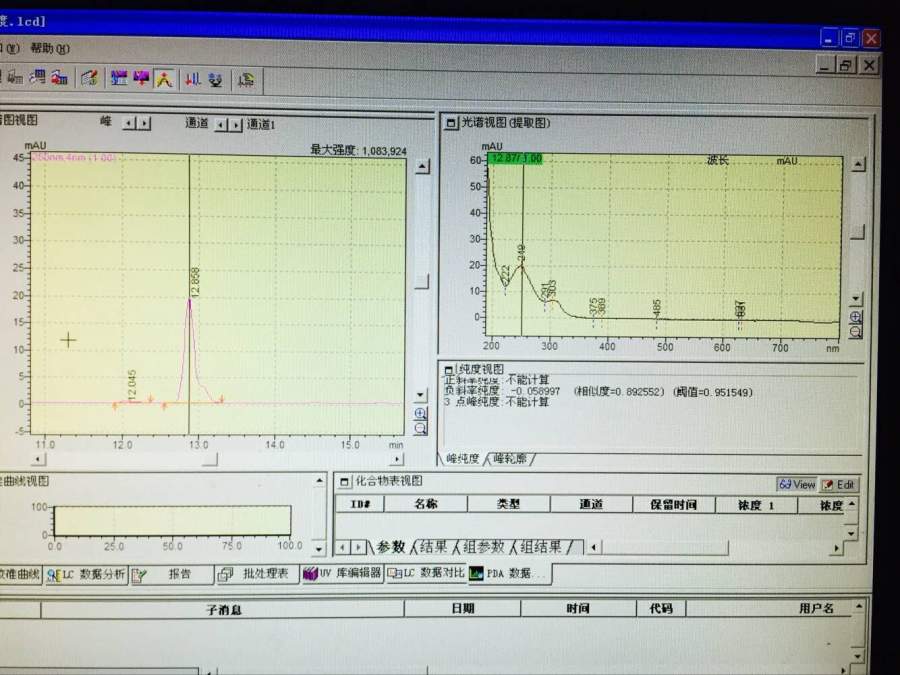
Task: Switch to the next channel (通道) arrow
Action: [235, 124]
